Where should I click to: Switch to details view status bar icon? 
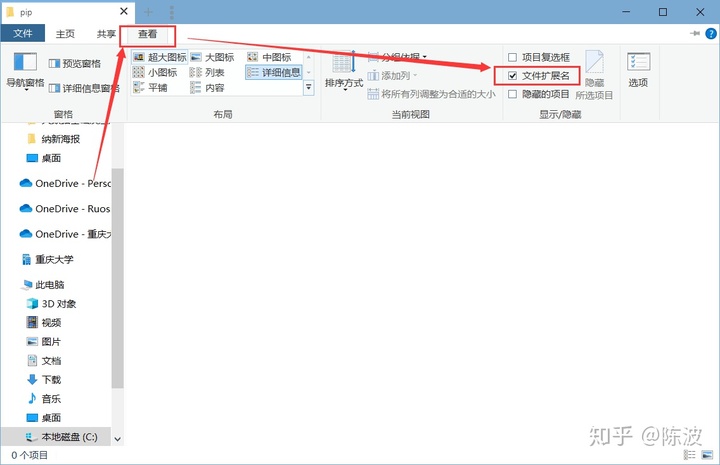click(690, 454)
